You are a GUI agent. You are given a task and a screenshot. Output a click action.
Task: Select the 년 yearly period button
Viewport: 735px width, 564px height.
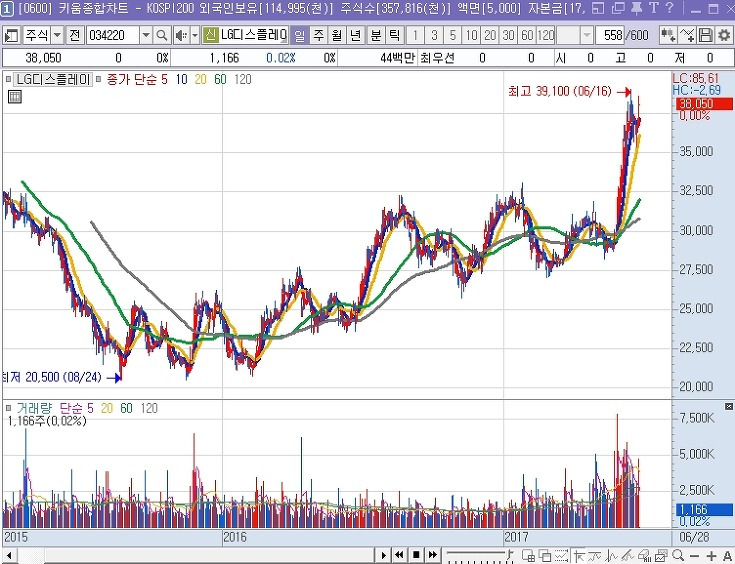(x=355, y=35)
